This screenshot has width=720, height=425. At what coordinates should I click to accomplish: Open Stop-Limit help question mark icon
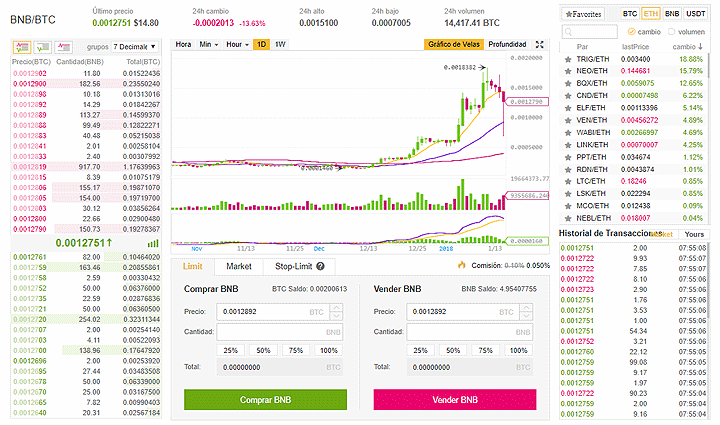[x=321, y=266]
